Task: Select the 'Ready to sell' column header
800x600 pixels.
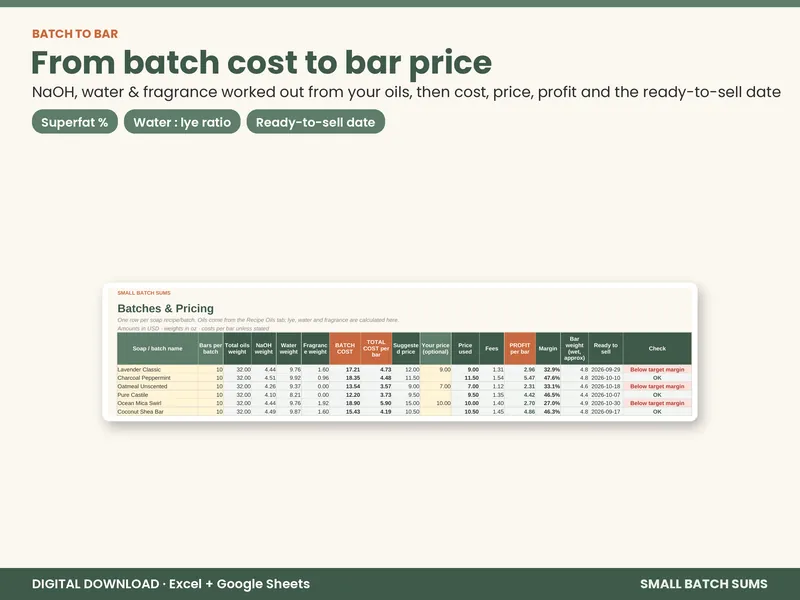Action: coord(606,348)
